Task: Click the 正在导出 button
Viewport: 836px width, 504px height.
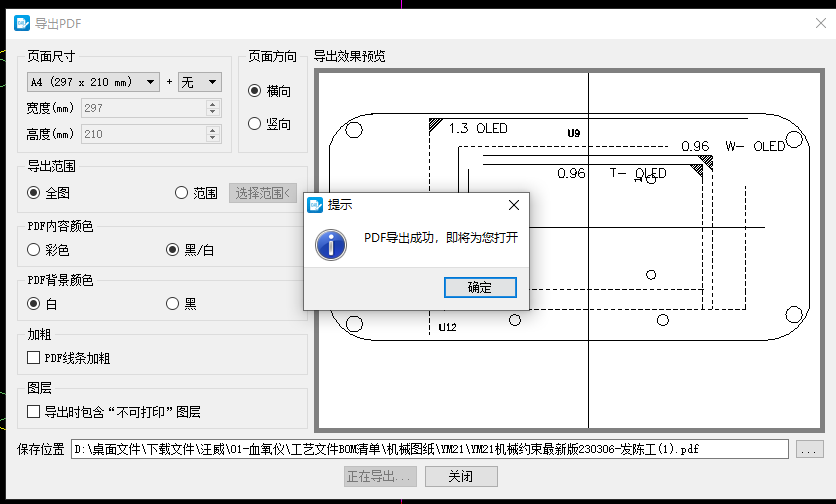Action: pos(380,476)
